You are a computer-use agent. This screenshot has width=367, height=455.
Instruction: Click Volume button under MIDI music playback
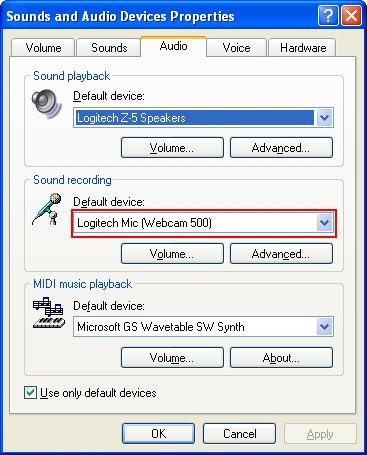pos(172,358)
